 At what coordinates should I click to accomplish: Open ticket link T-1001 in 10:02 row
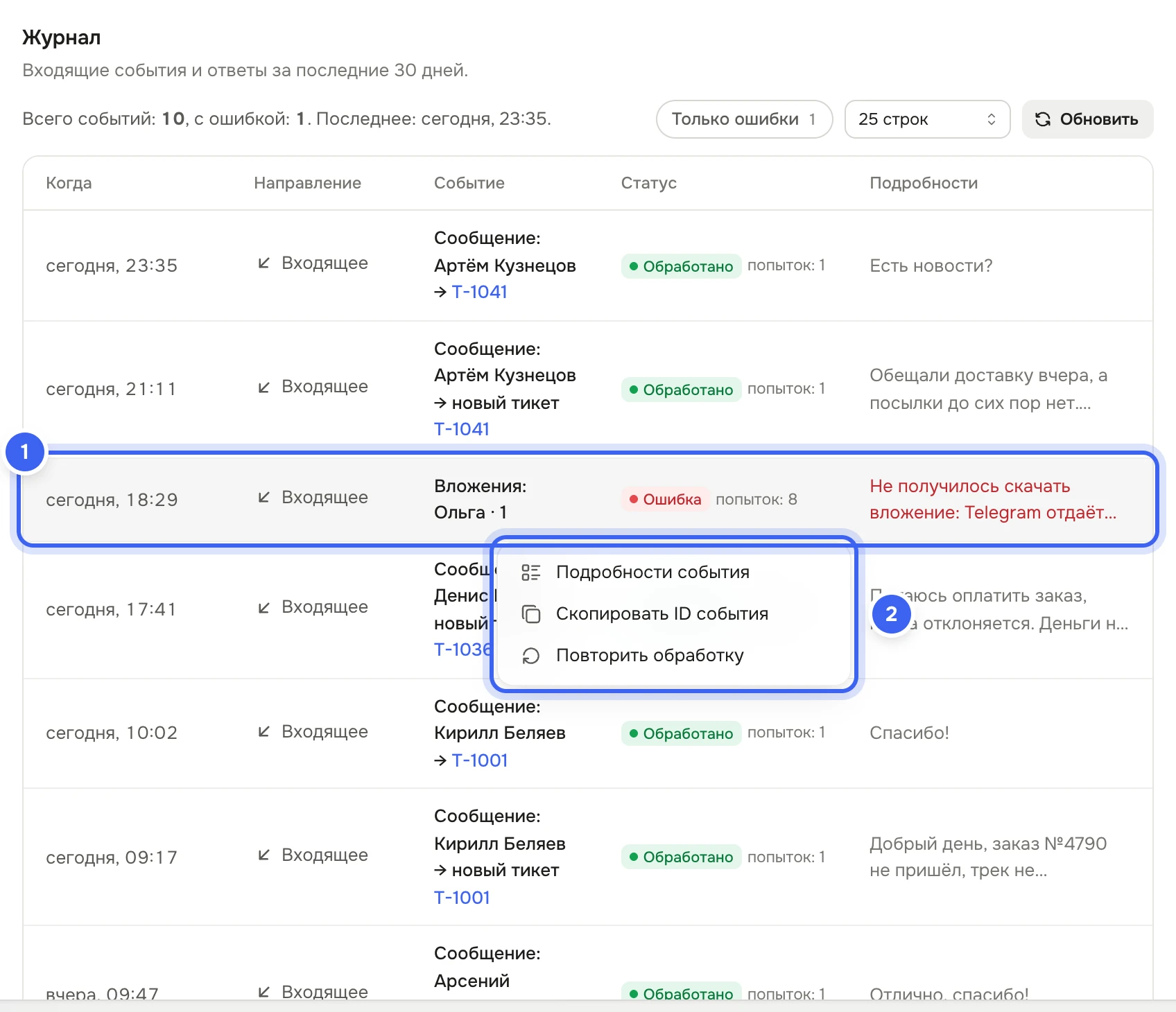tap(480, 760)
